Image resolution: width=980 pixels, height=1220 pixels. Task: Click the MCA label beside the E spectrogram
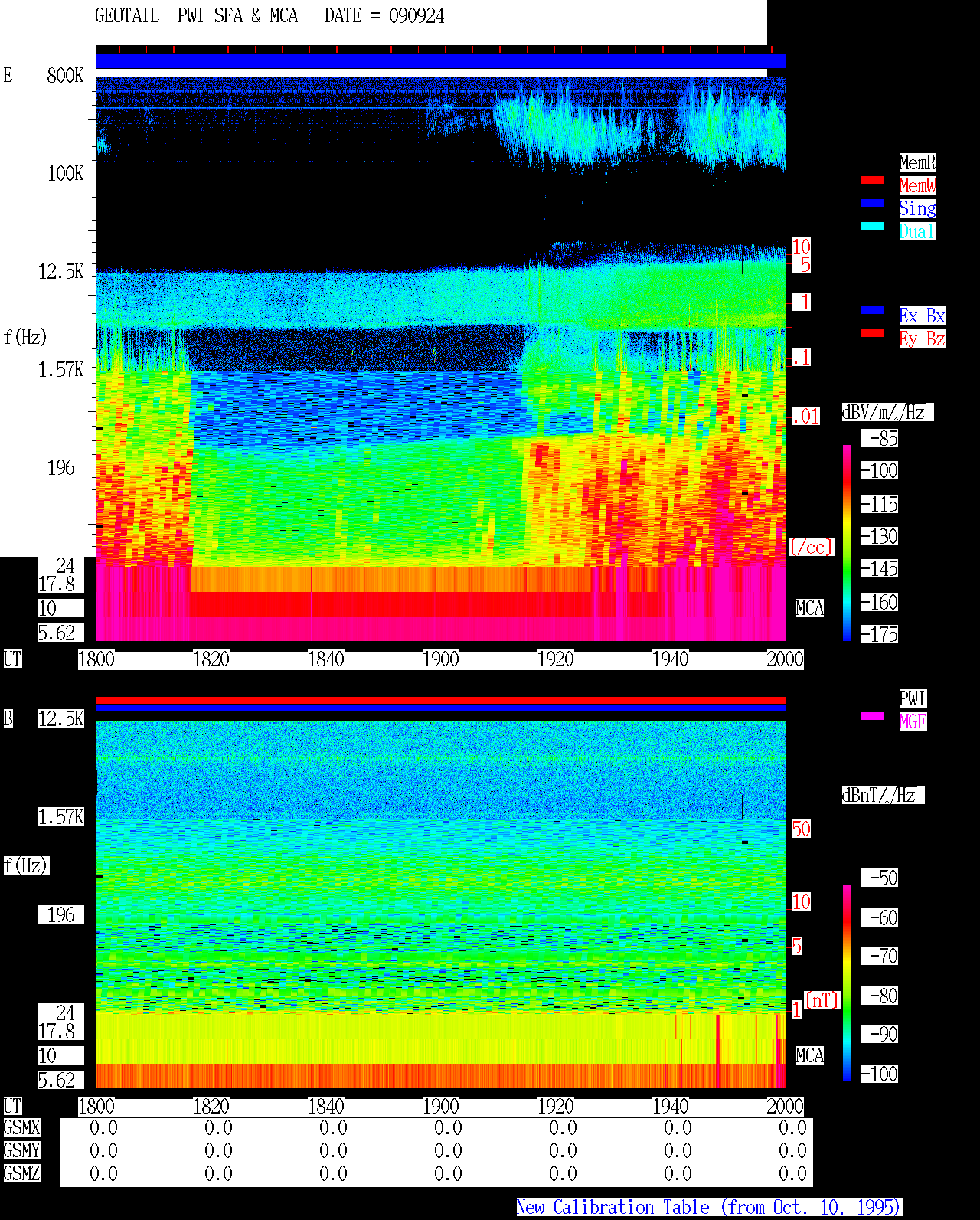click(x=810, y=608)
